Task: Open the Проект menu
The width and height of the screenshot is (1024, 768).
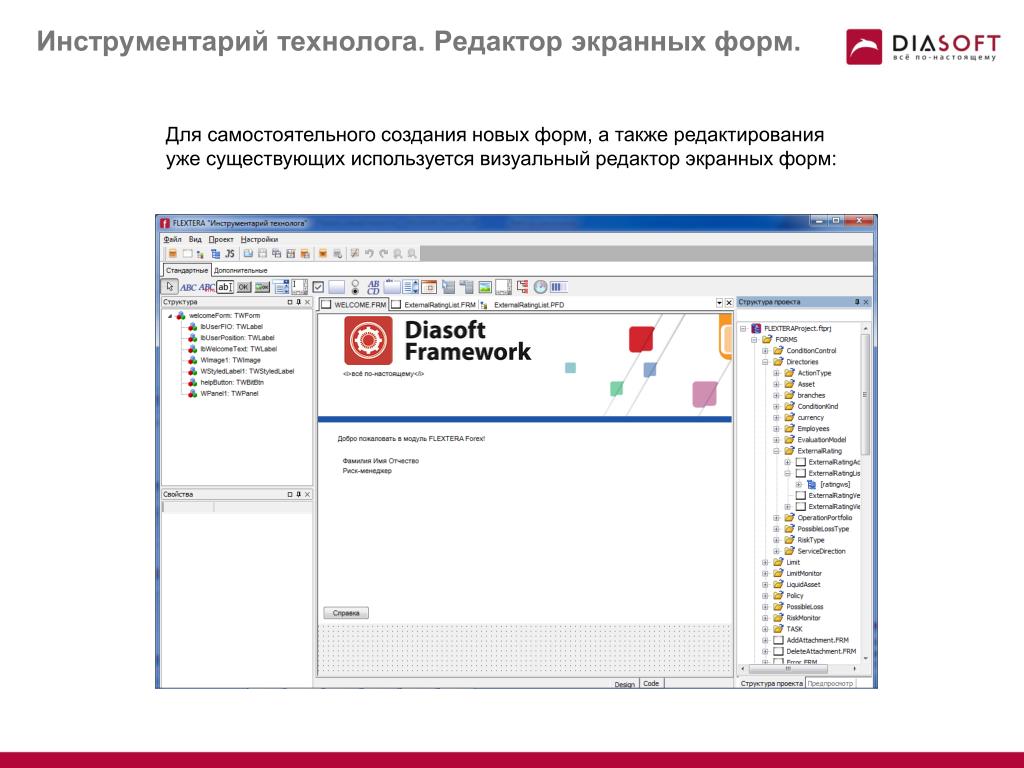Action: [x=221, y=240]
